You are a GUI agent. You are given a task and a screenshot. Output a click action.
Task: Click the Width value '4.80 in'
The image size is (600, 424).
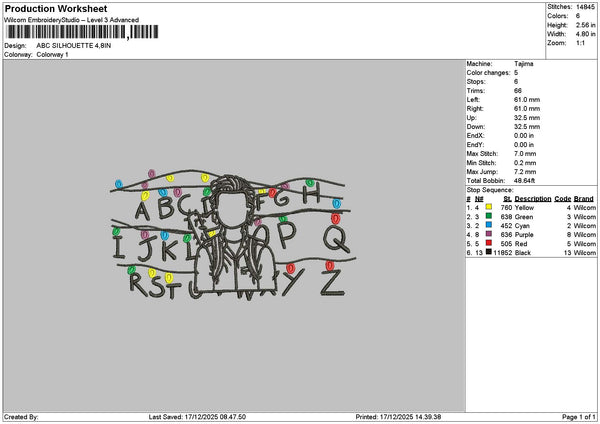(x=585, y=34)
